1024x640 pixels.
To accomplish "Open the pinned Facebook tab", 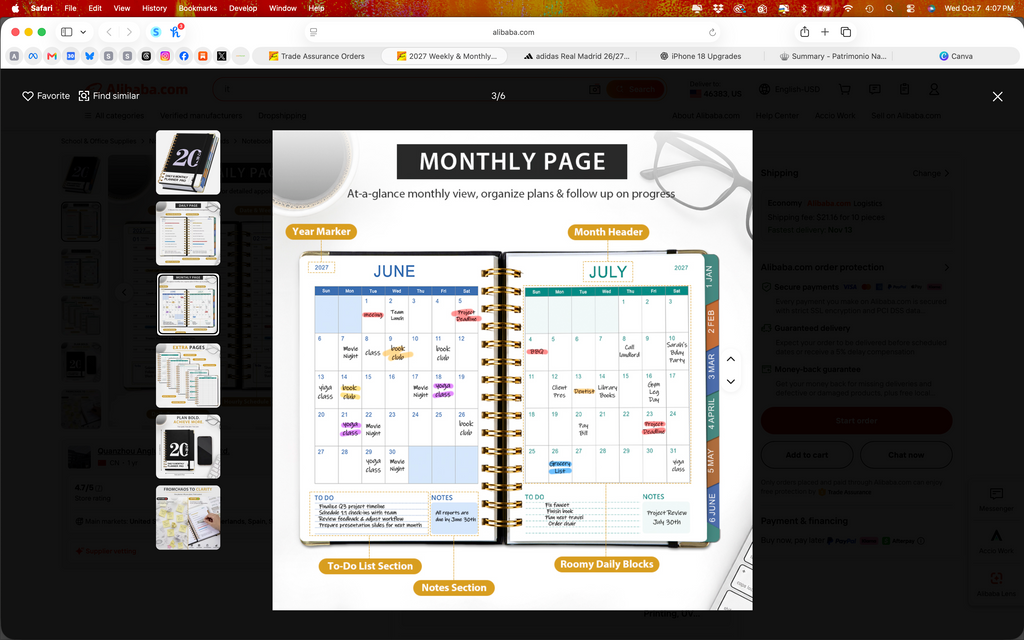I will [184, 56].
